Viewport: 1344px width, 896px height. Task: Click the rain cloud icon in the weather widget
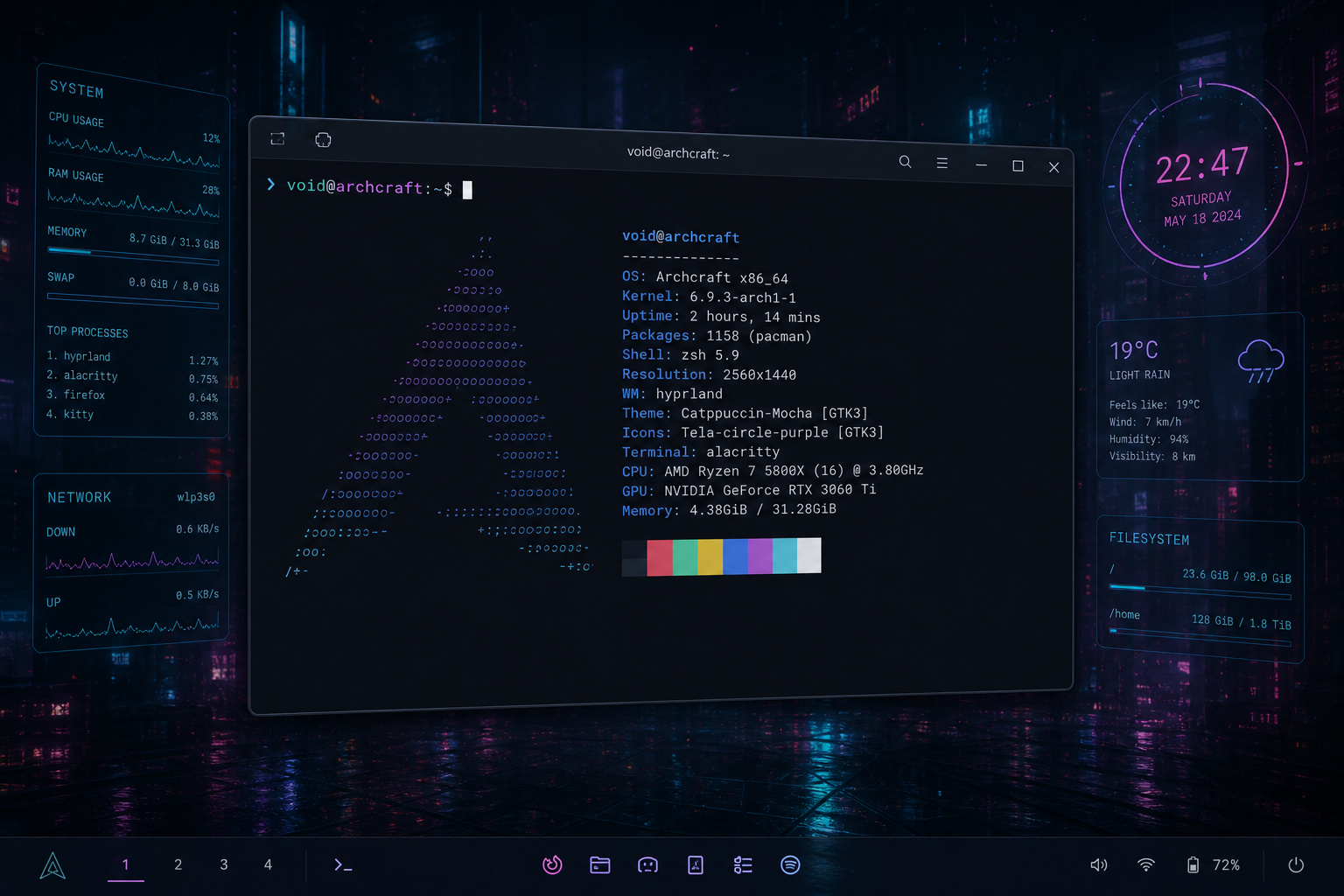1261,360
